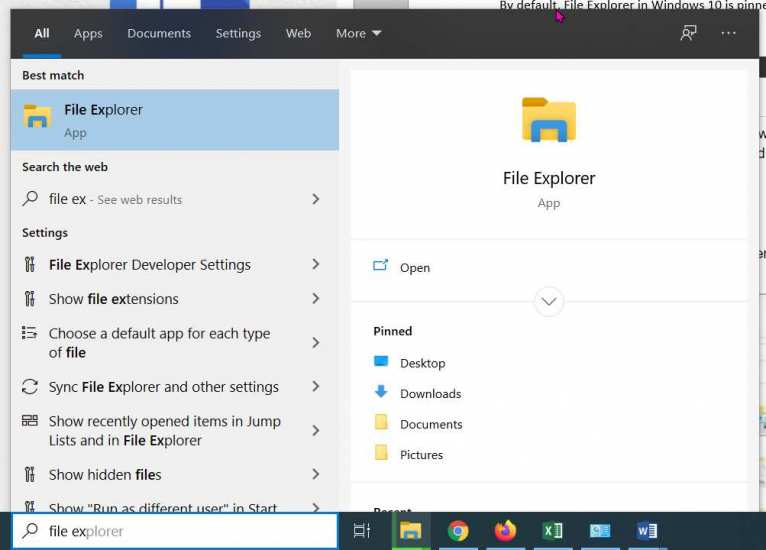Launch Google Chrome from the taskbar

458,530
